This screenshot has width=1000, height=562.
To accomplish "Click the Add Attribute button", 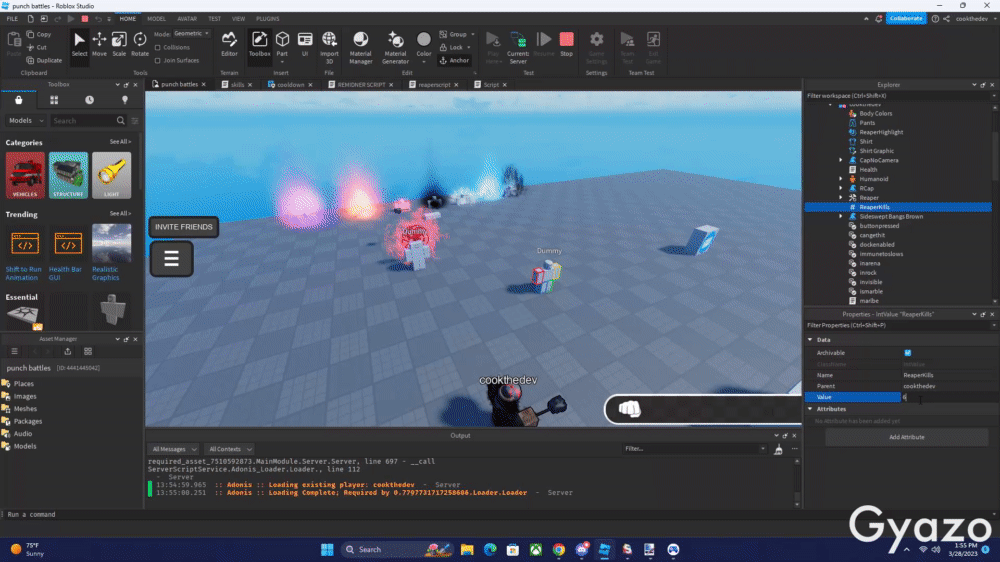I will coord(906,437).
